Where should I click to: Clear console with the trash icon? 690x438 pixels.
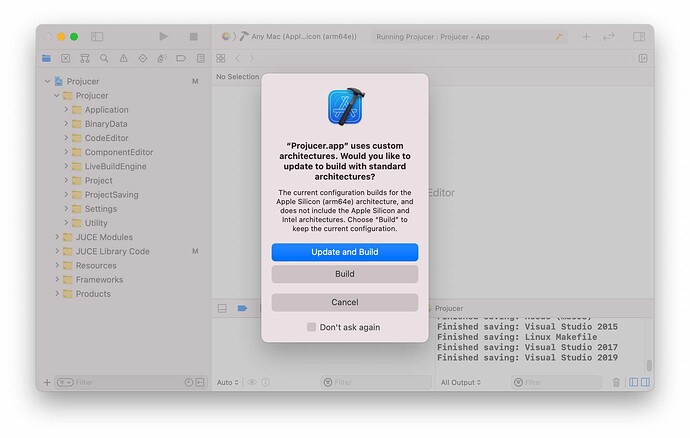(616, 382)
